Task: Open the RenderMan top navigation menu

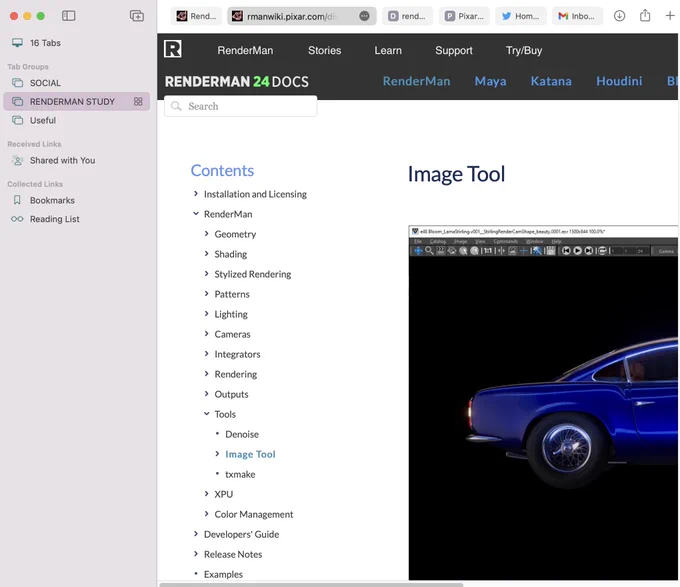Action: [245, 50]
